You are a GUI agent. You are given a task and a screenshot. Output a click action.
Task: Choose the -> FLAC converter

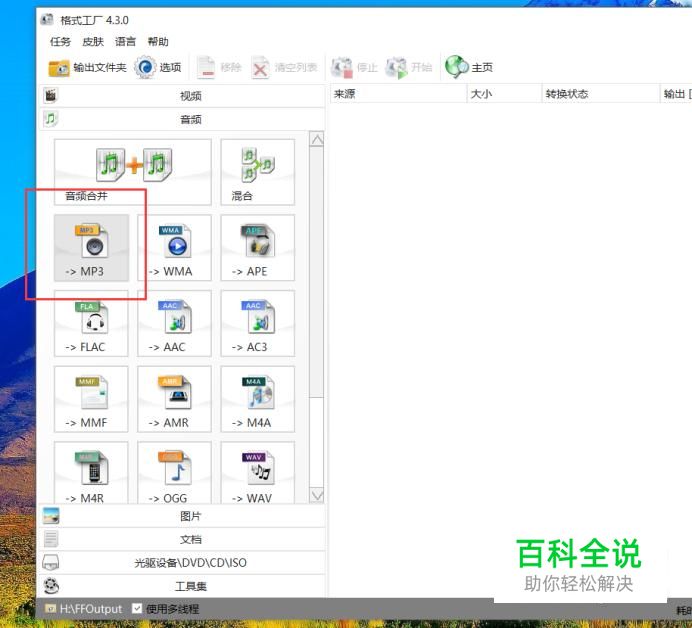click(91, 323)
